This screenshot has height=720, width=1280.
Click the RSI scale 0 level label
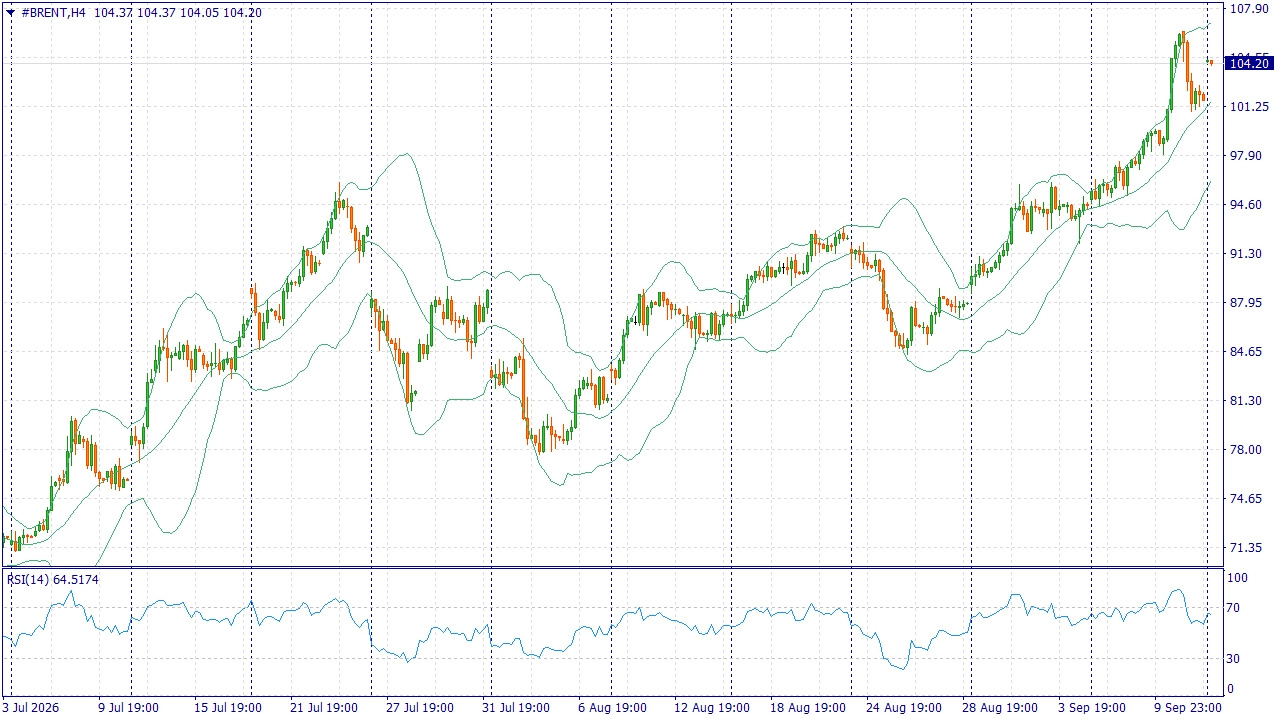(x=1232, y=689)
